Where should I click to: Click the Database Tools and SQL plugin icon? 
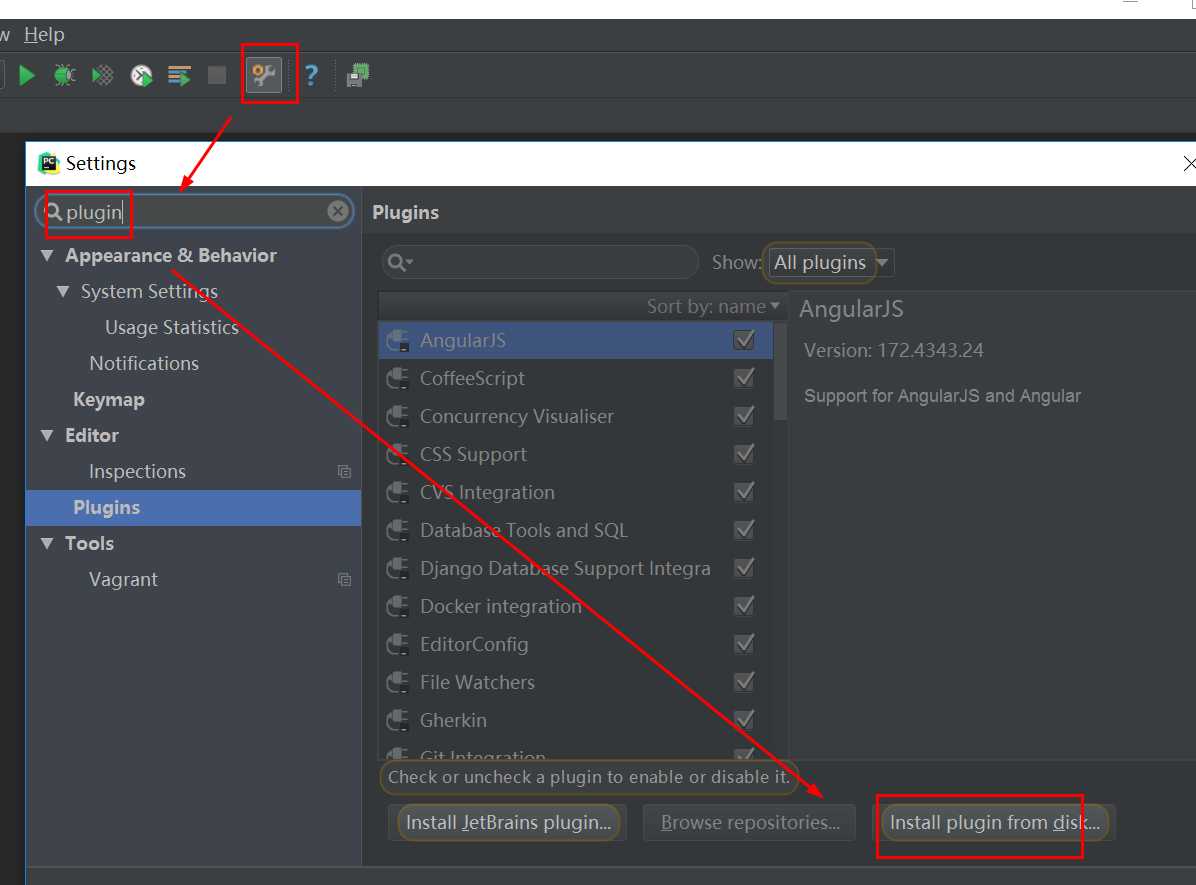pyautogui.click(x=397, y=530)
